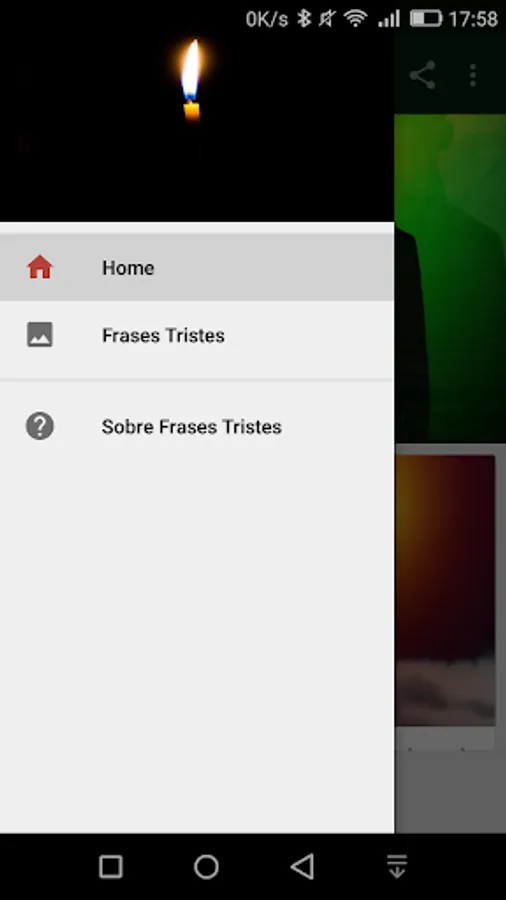506x900 pixels.
Task: Tap the Android back triangle button
Action: point(302,866)
